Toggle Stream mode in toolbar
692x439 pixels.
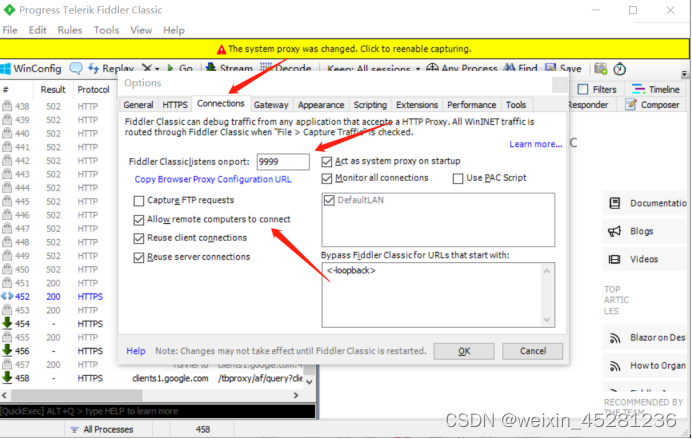pyautogui.click(x=229, y=68)
